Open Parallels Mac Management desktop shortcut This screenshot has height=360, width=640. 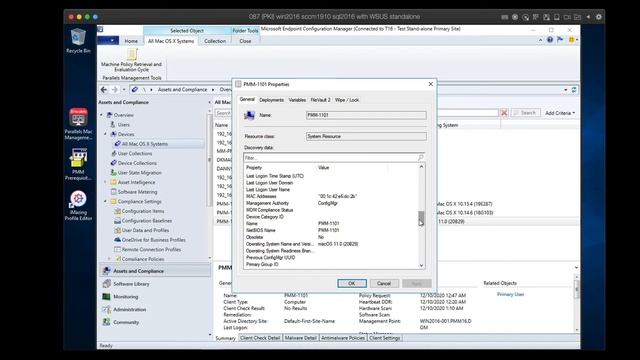click(78, 124)
